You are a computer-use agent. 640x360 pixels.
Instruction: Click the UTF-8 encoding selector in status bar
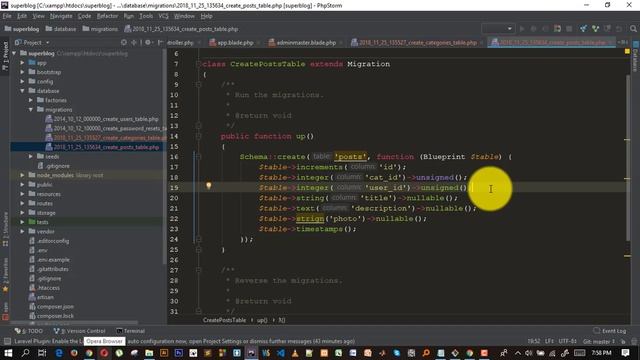coord(567,341)
